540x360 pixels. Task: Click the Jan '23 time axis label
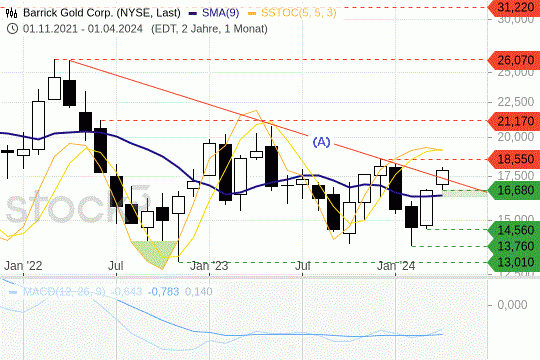click(209, 266)
